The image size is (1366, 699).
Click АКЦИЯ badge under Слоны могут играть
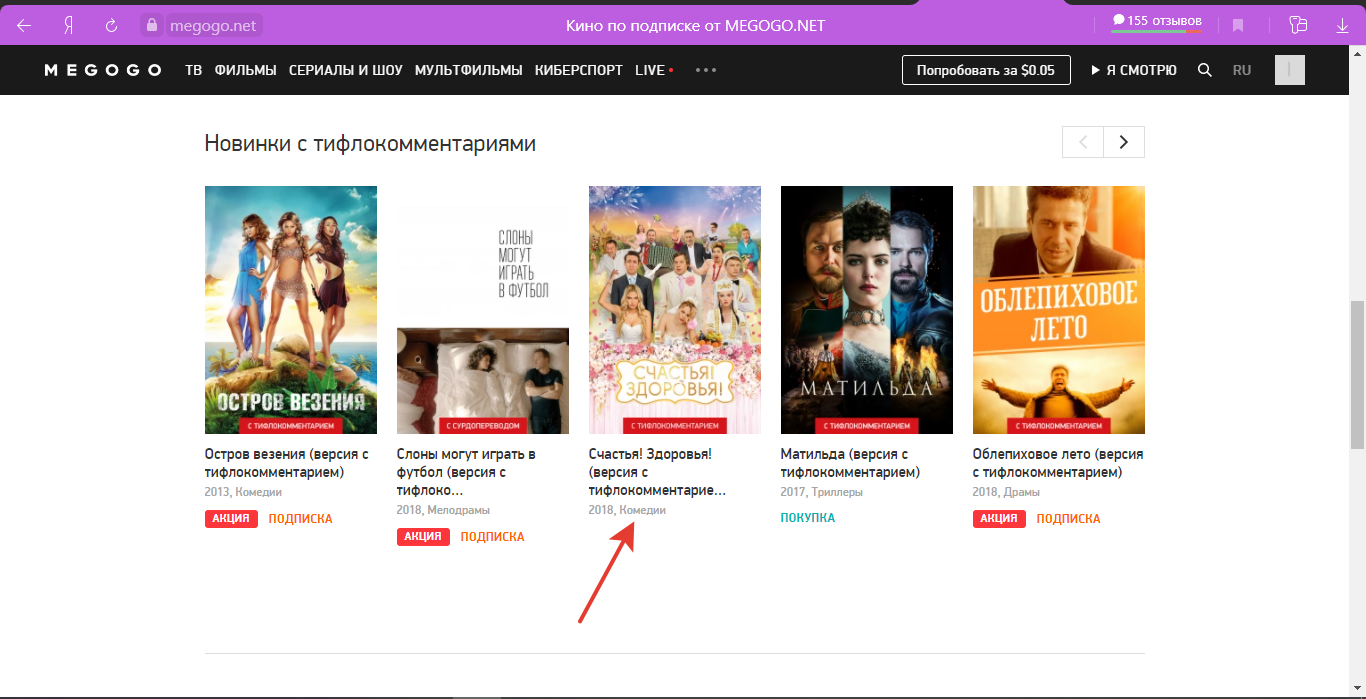pyautogui.click(x=424, y=537)
